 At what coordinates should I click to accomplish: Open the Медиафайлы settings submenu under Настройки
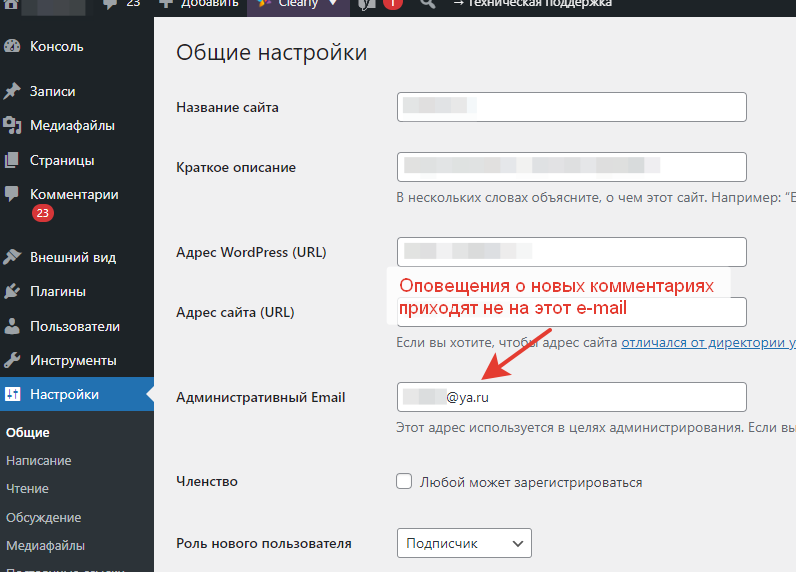45,546
